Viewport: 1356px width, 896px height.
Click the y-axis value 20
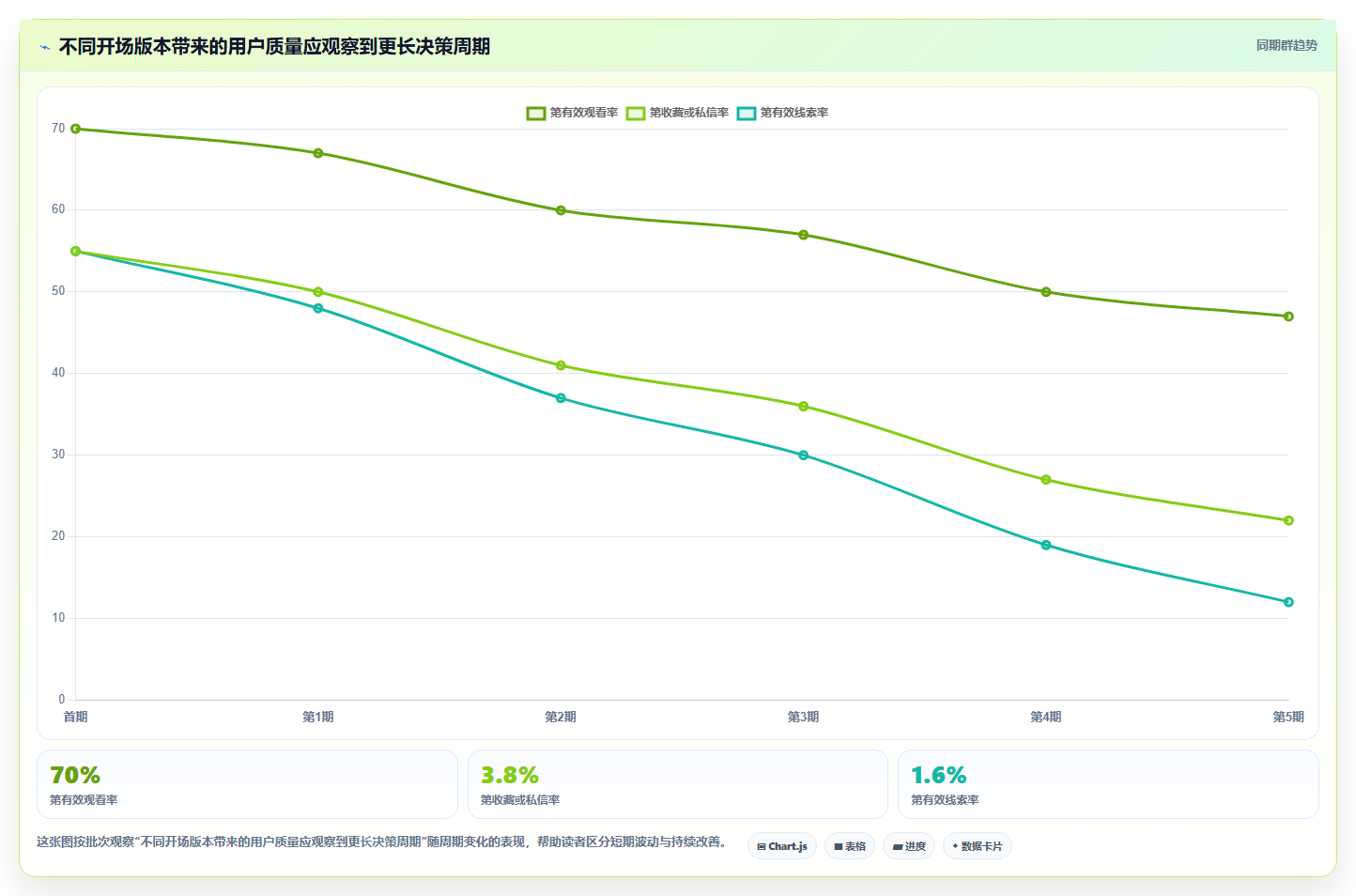(58, 536)
